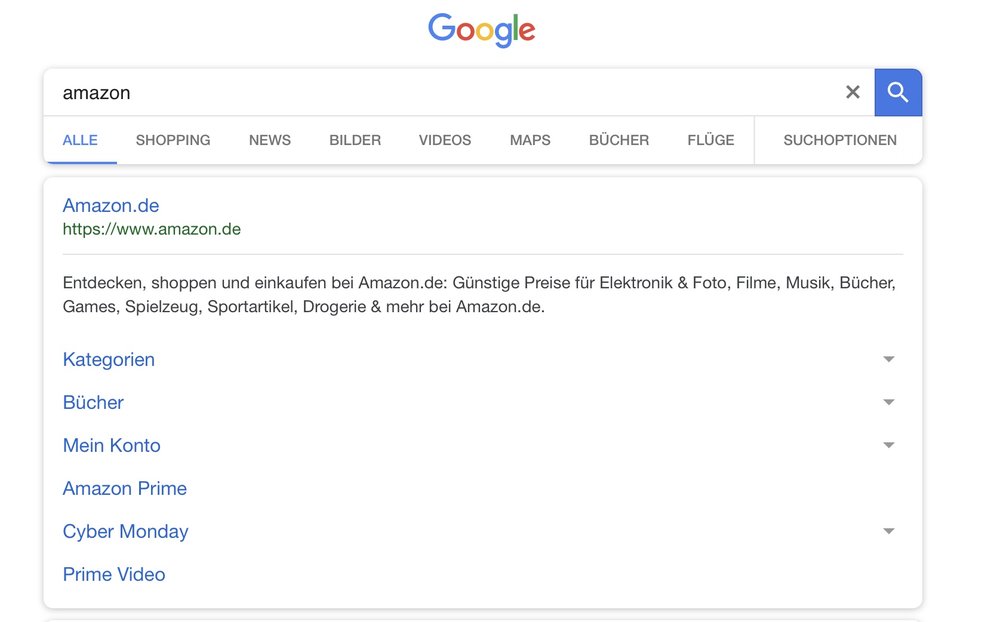This screenshot has height=622, width=1000.
Task: Expand the Mein Konto arrow
Action: (888, 446)
